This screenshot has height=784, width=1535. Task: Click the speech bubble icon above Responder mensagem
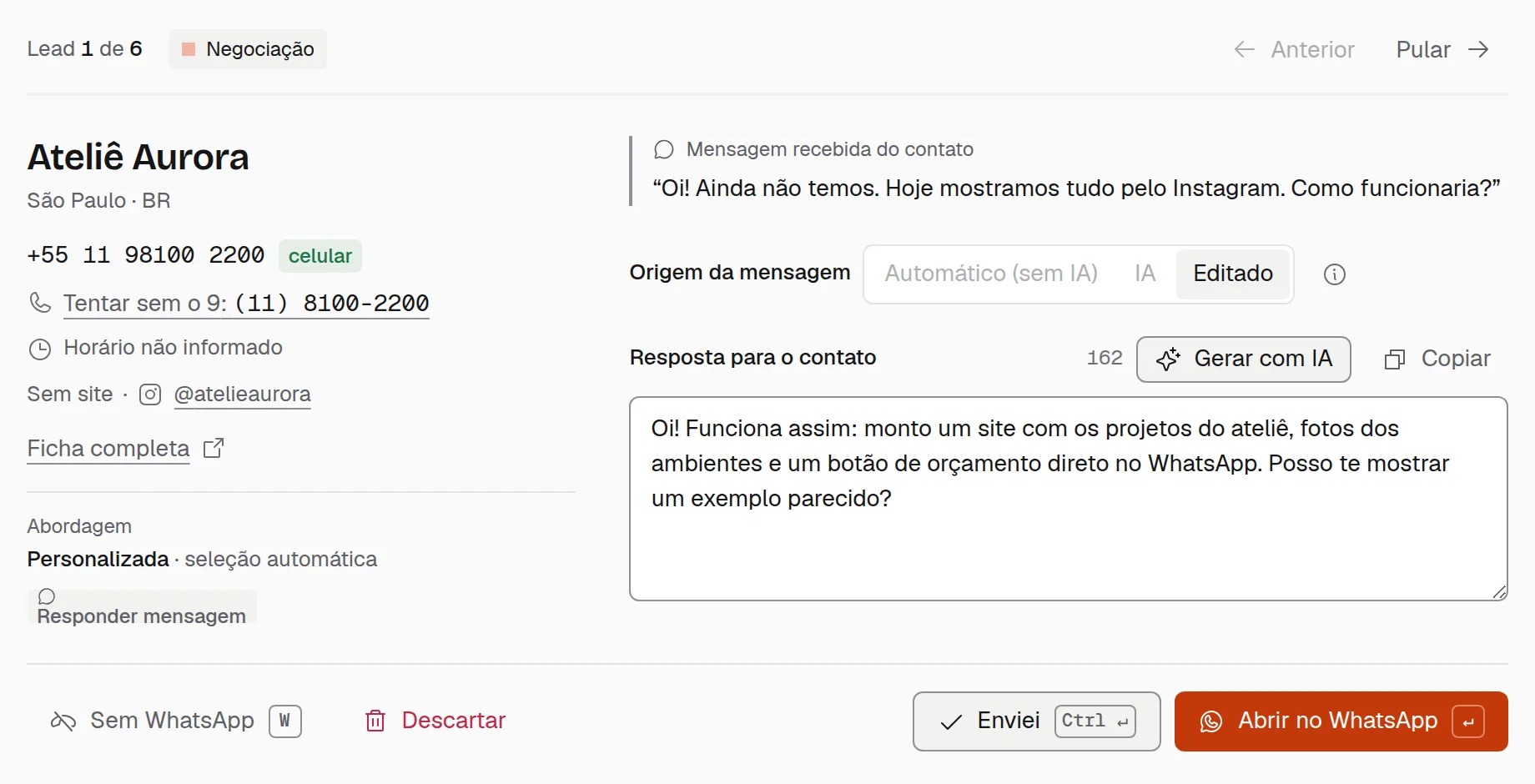[x=47, y=596]
